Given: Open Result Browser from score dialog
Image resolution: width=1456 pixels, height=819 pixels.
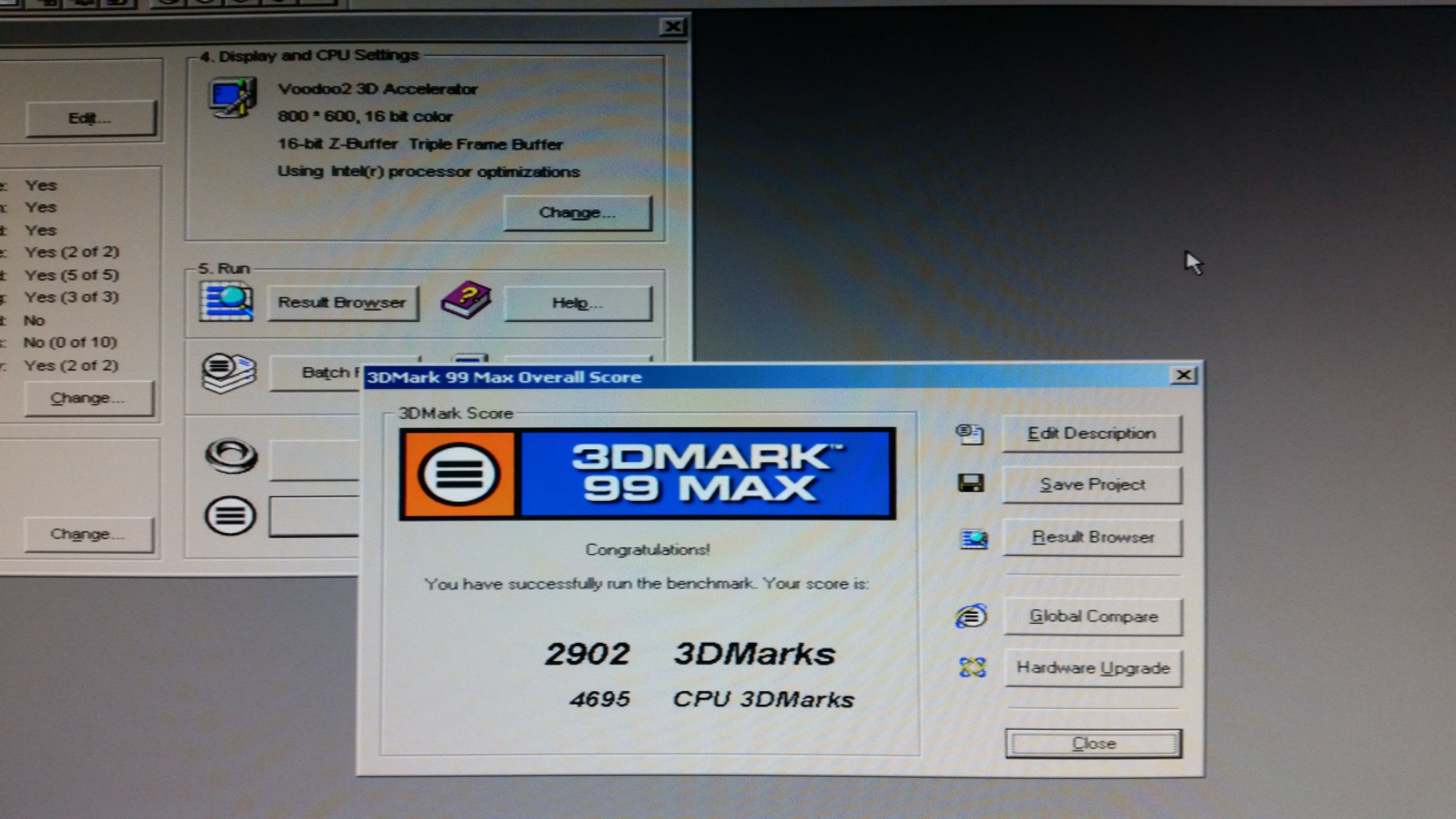Looking at the screenshot, I should (1092, 537).
